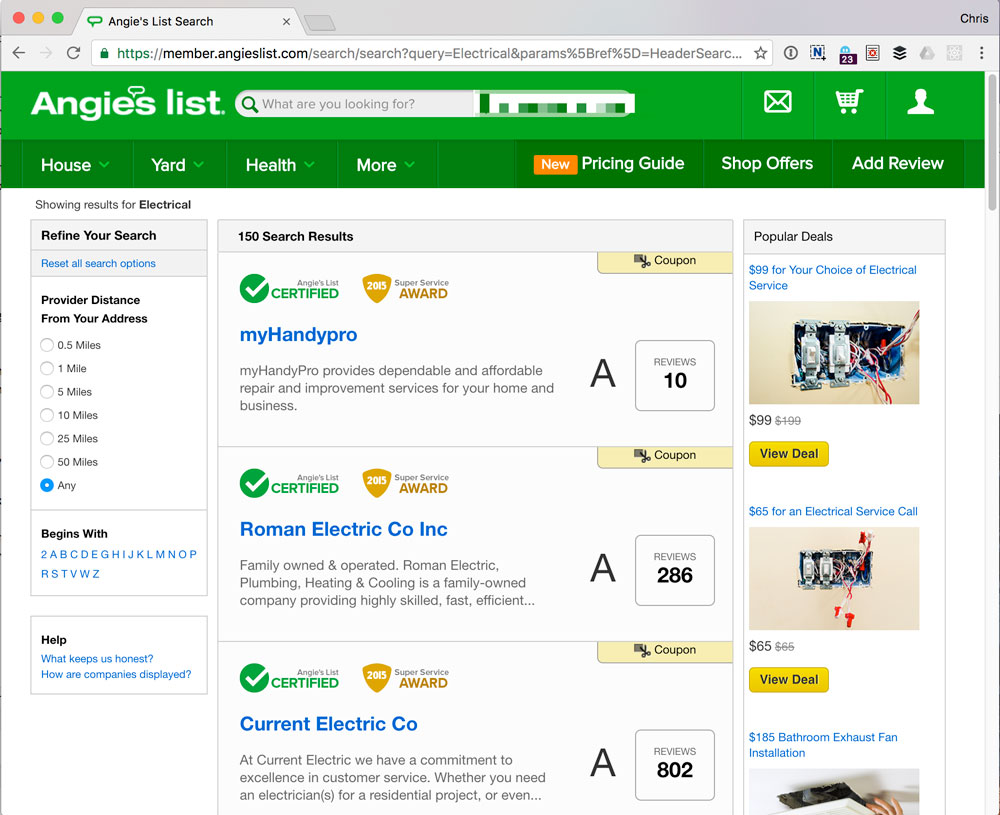Open the myHandypro listing title
The height and width of the screenshot is (815, 1000).
pos(298,334)
